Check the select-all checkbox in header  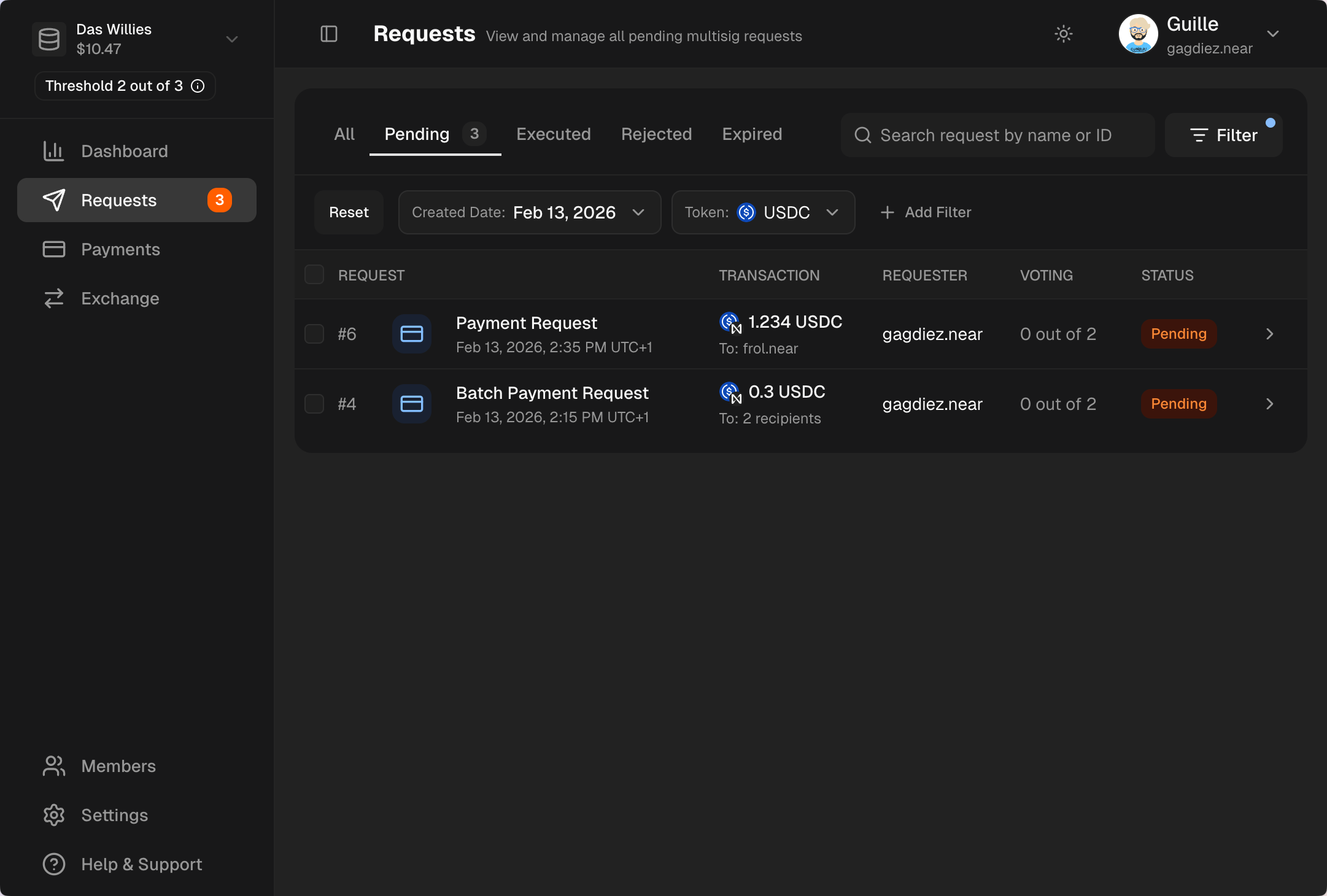pyautogui.click(x=314, y=275)
